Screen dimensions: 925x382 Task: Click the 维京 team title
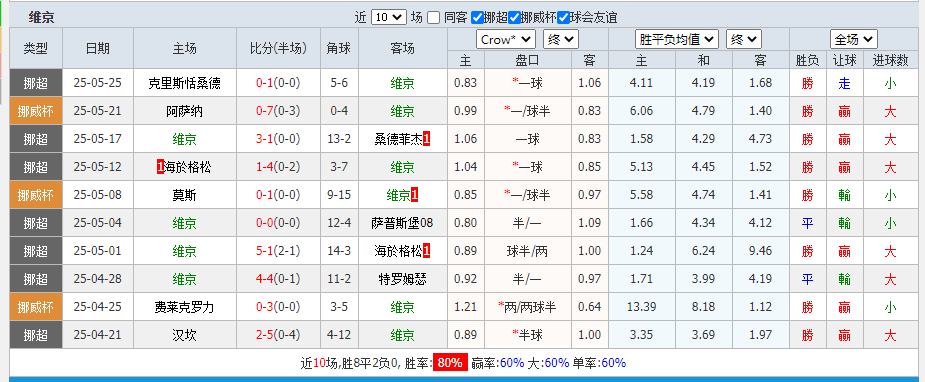pyautogui.click(x=41, y=18)
